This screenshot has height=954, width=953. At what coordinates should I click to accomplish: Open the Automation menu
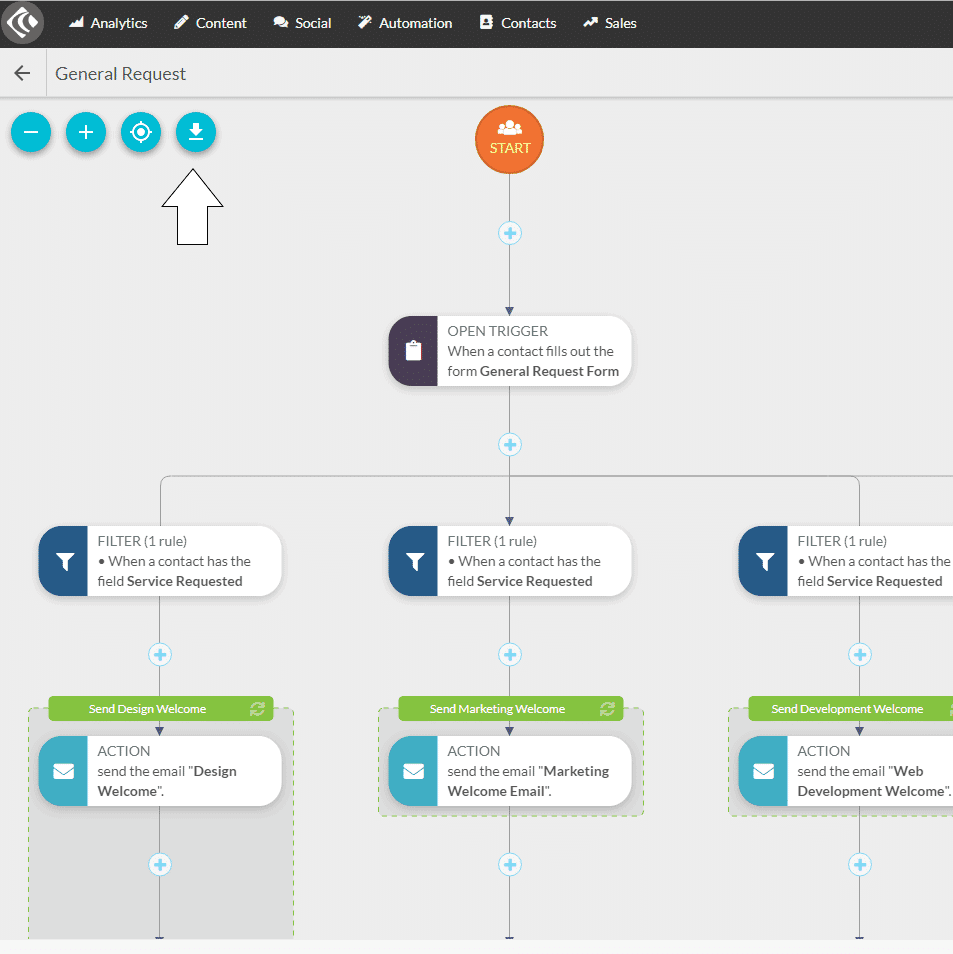[x=405, y=23]
